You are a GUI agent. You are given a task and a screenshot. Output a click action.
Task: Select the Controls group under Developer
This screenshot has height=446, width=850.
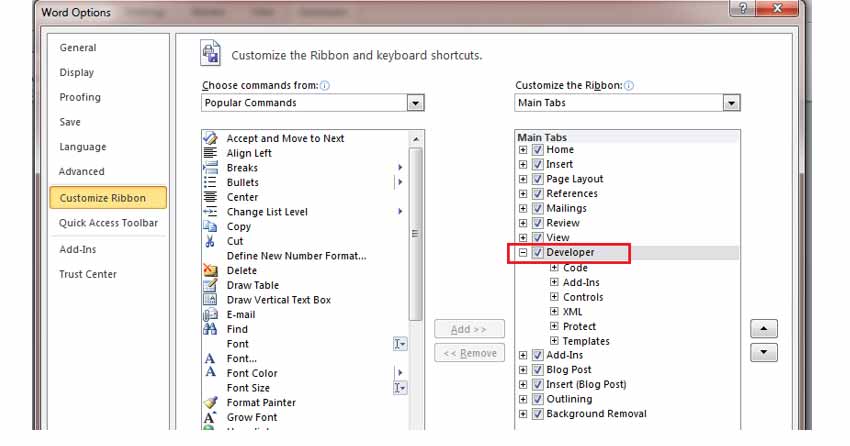click(x=582, y=297)
